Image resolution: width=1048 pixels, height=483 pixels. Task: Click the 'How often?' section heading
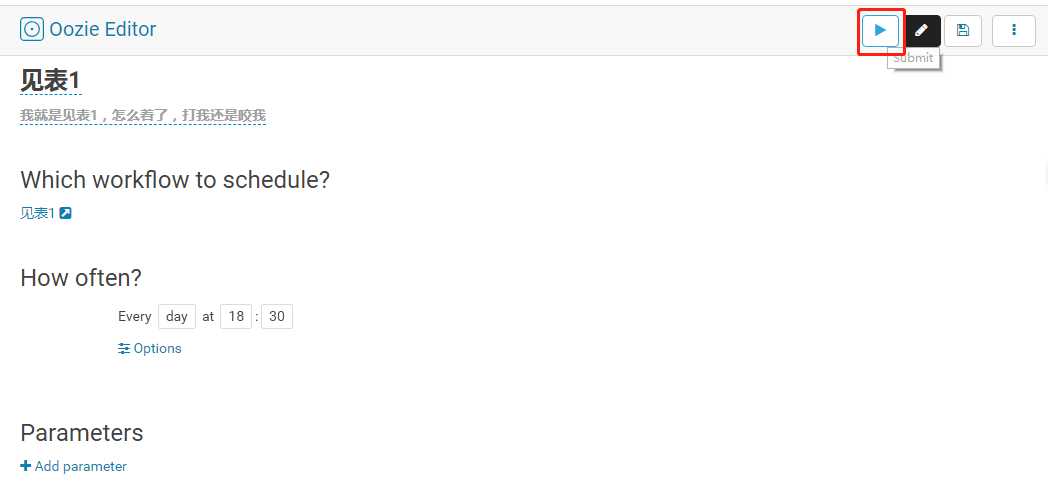(x=81, y=277)
